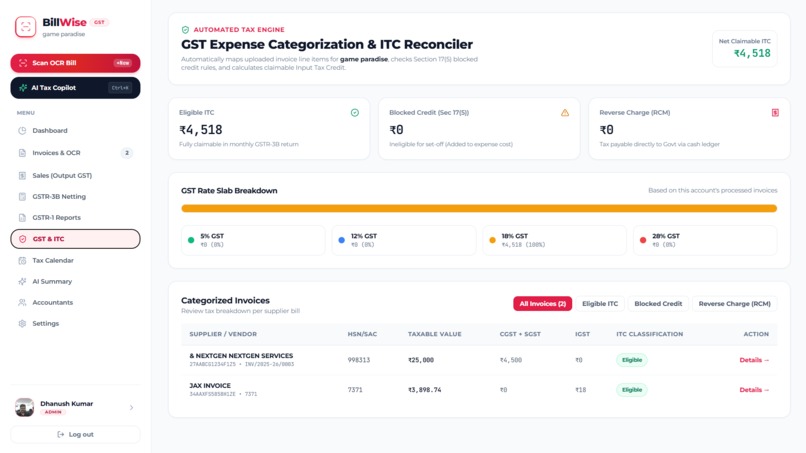Click Eligible badge in NEXTGEN row

pyautogui.click(x=632, y=360)
